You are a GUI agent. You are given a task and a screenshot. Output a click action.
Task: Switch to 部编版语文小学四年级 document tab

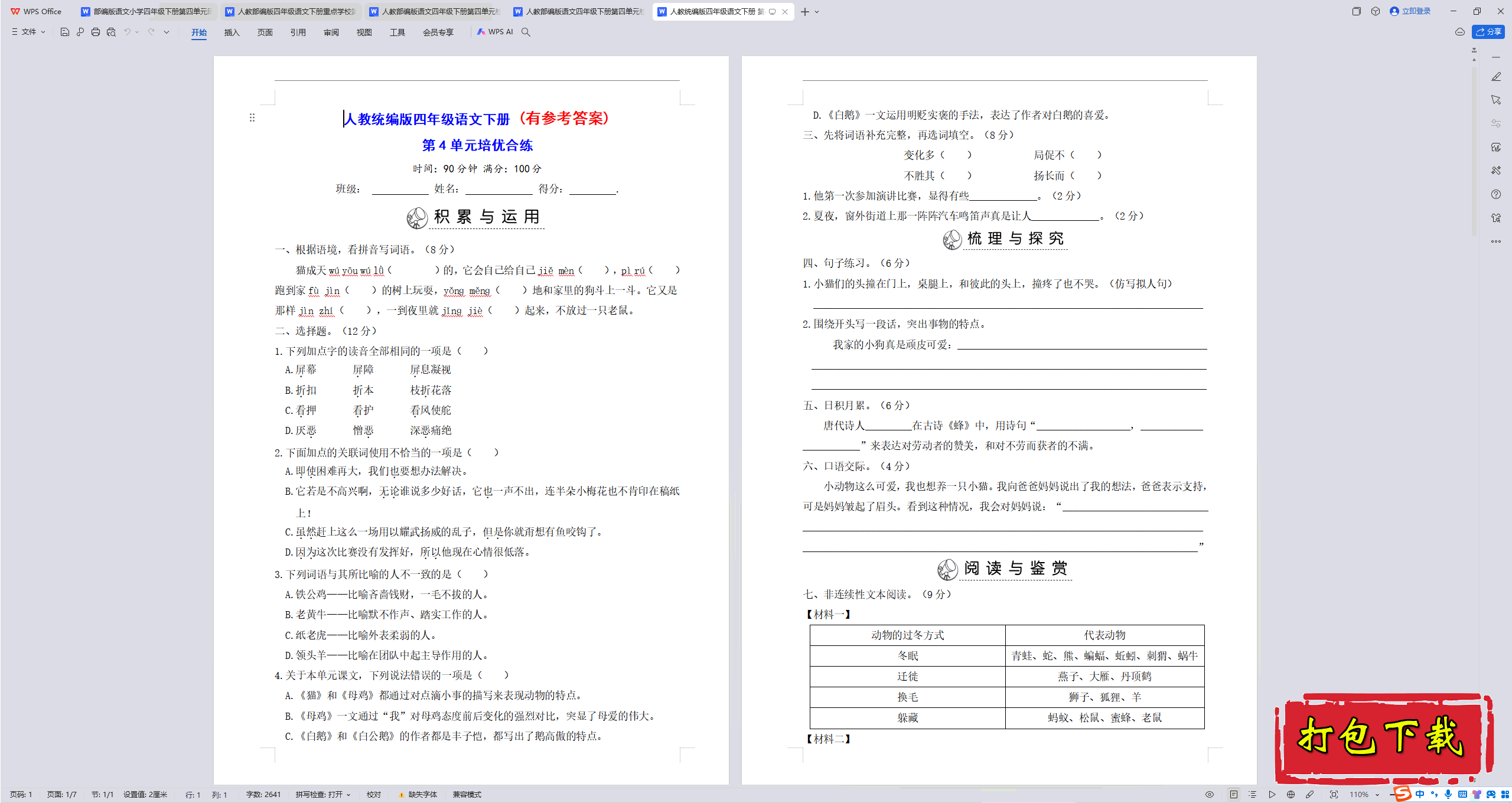pos(147,12)
